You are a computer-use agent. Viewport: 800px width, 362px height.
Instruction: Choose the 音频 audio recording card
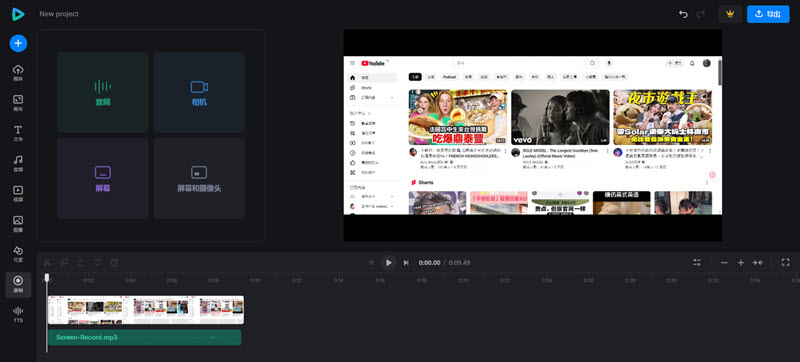click(103, 92)
